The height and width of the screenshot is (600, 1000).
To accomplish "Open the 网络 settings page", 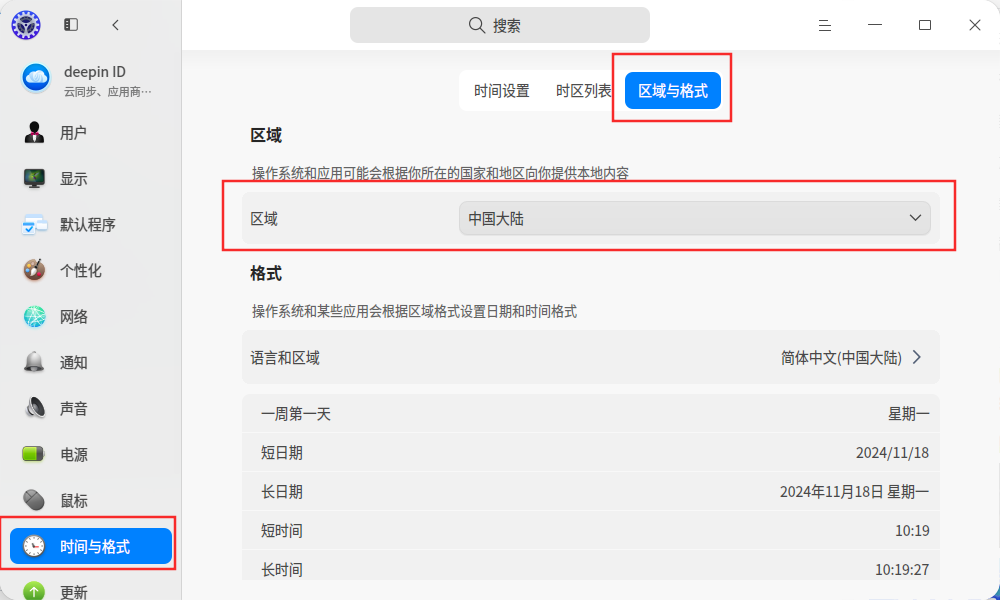I will [x=91, y=316].
